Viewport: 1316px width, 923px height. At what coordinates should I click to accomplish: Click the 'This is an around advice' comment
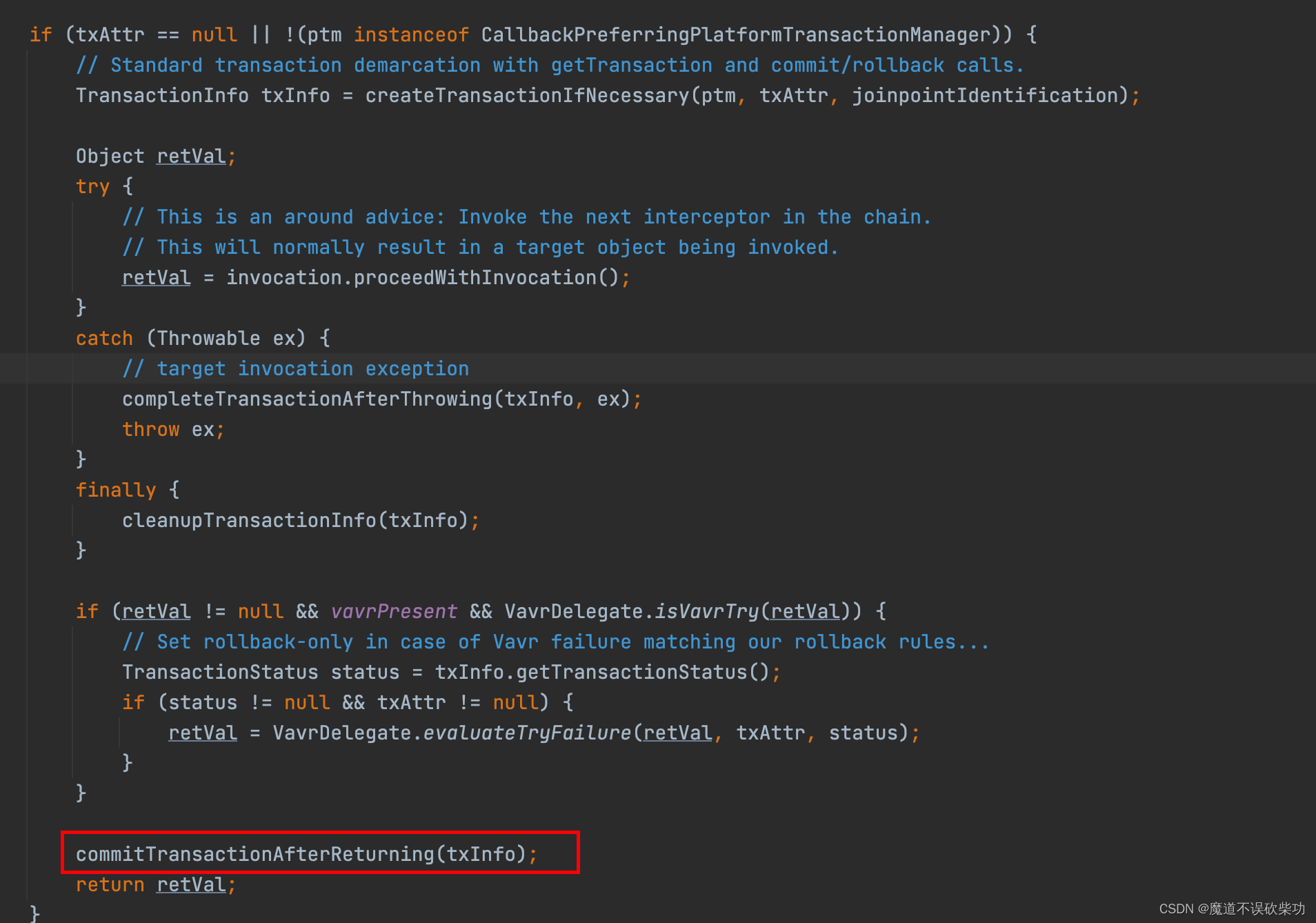(526, 217)
